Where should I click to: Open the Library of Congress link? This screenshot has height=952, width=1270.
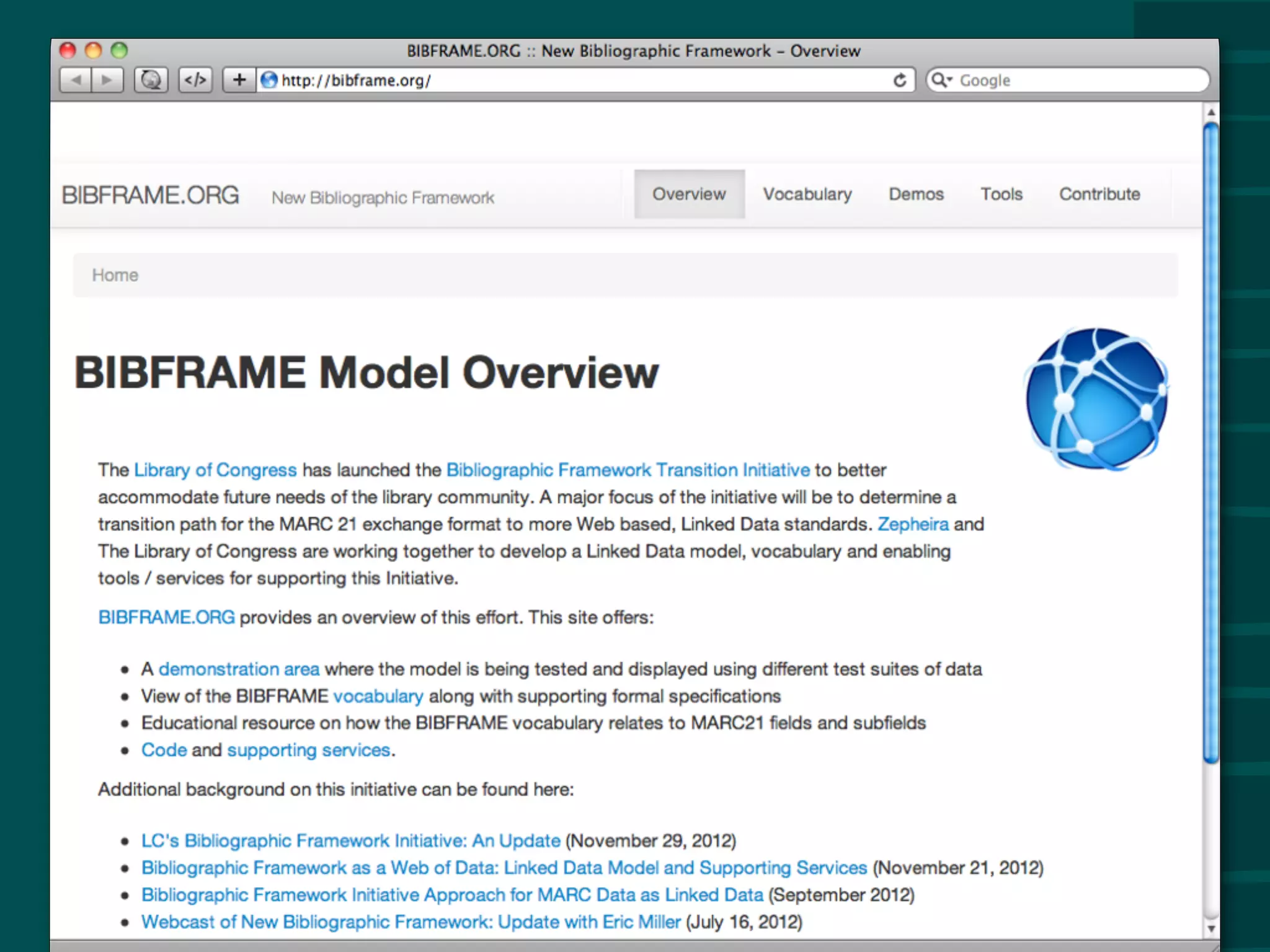[x=215, y=470]
